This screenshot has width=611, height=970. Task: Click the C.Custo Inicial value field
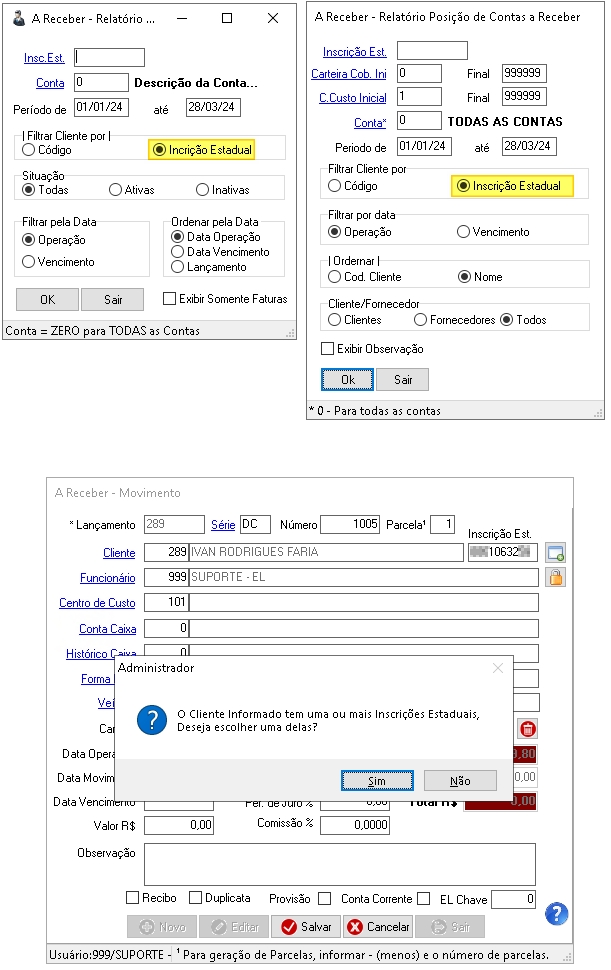pos(419,97)
